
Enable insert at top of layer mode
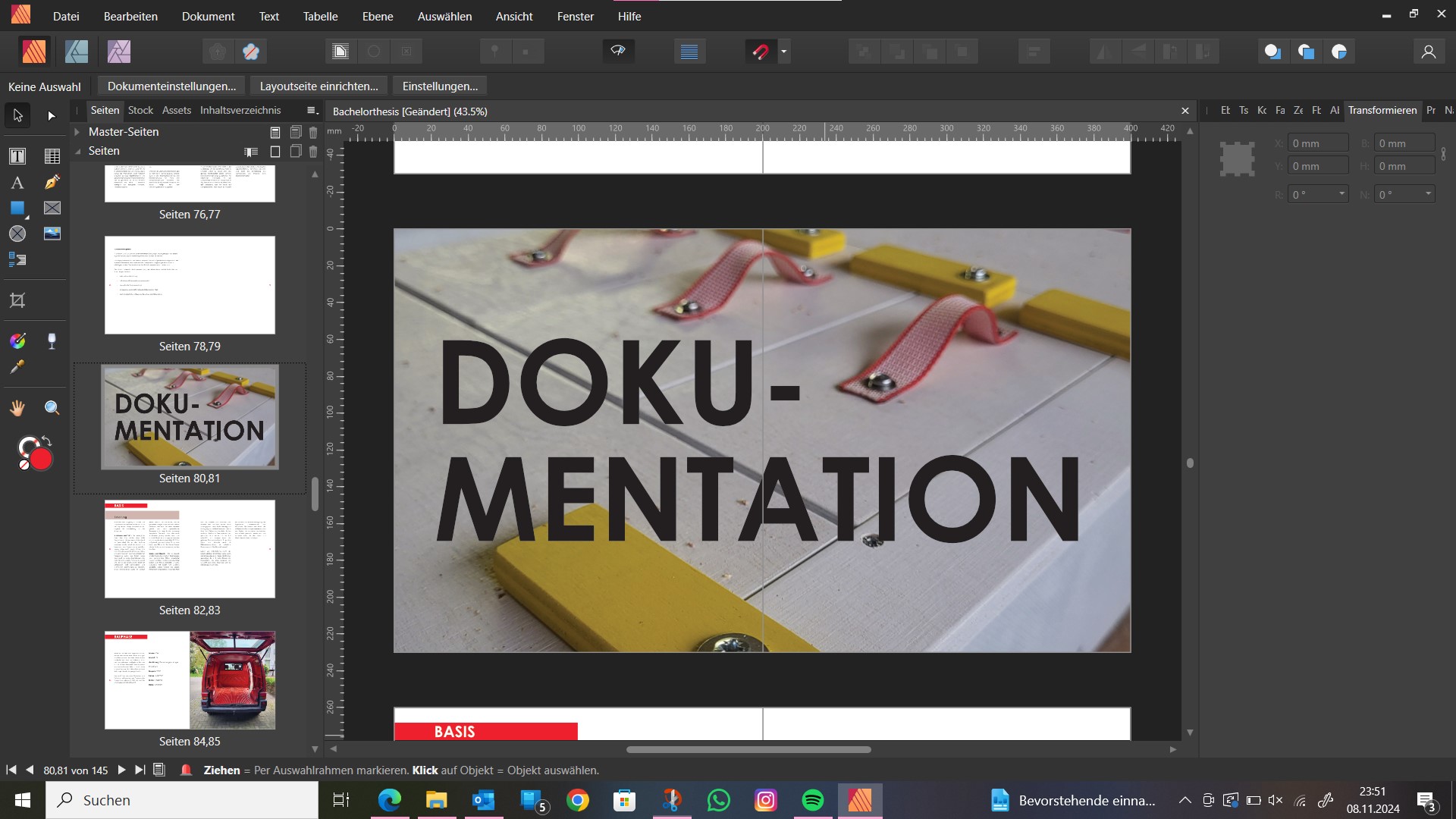pos(1306,52)
